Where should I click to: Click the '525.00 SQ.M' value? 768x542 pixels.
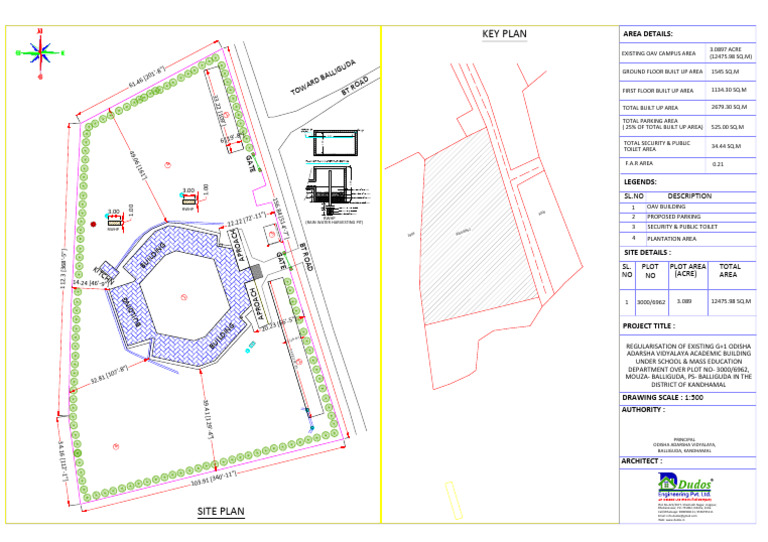[x=727, y=127]
